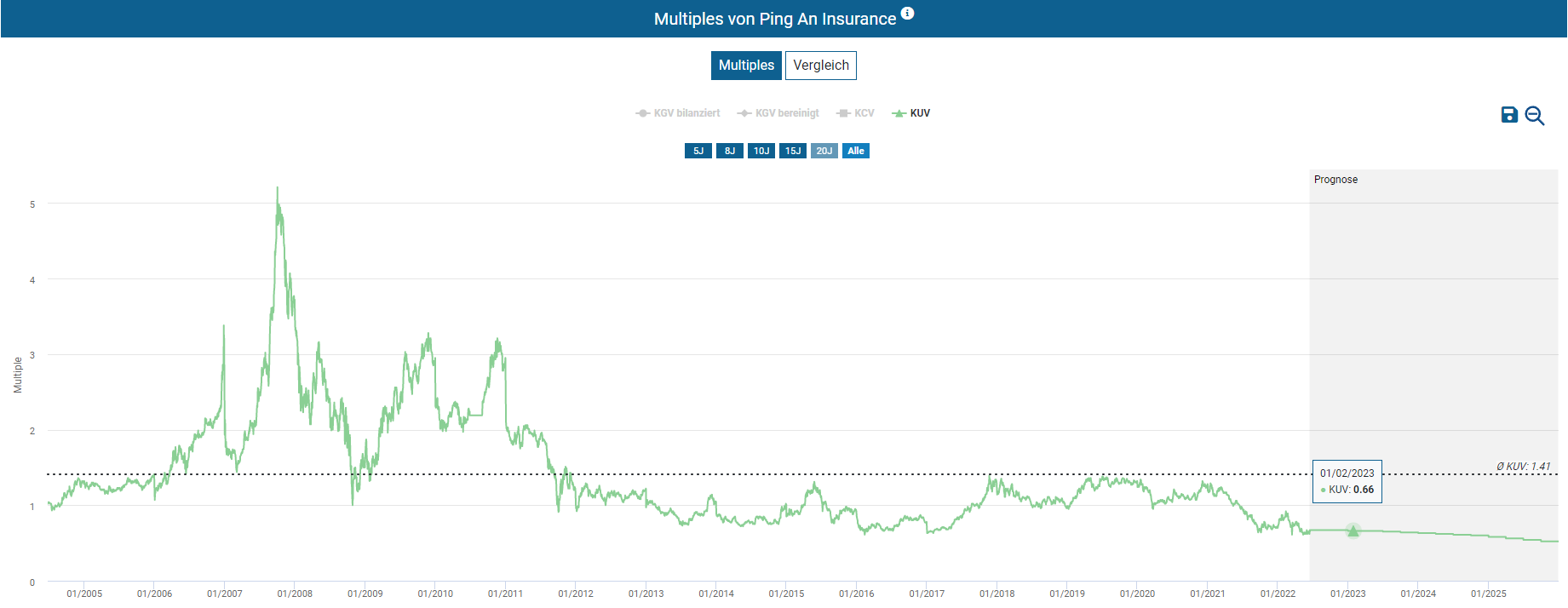Choose the 8J time range button
The width and height of the screenshot is (1568, 608).
729,151
